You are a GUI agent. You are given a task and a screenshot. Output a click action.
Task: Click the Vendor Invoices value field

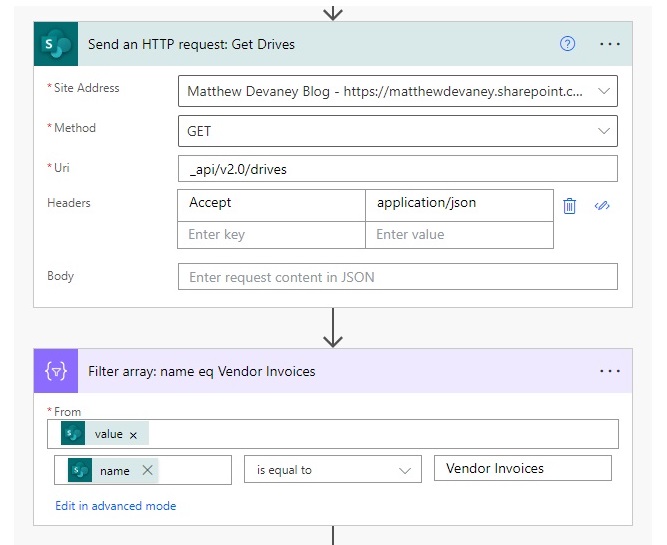[522, 469]
